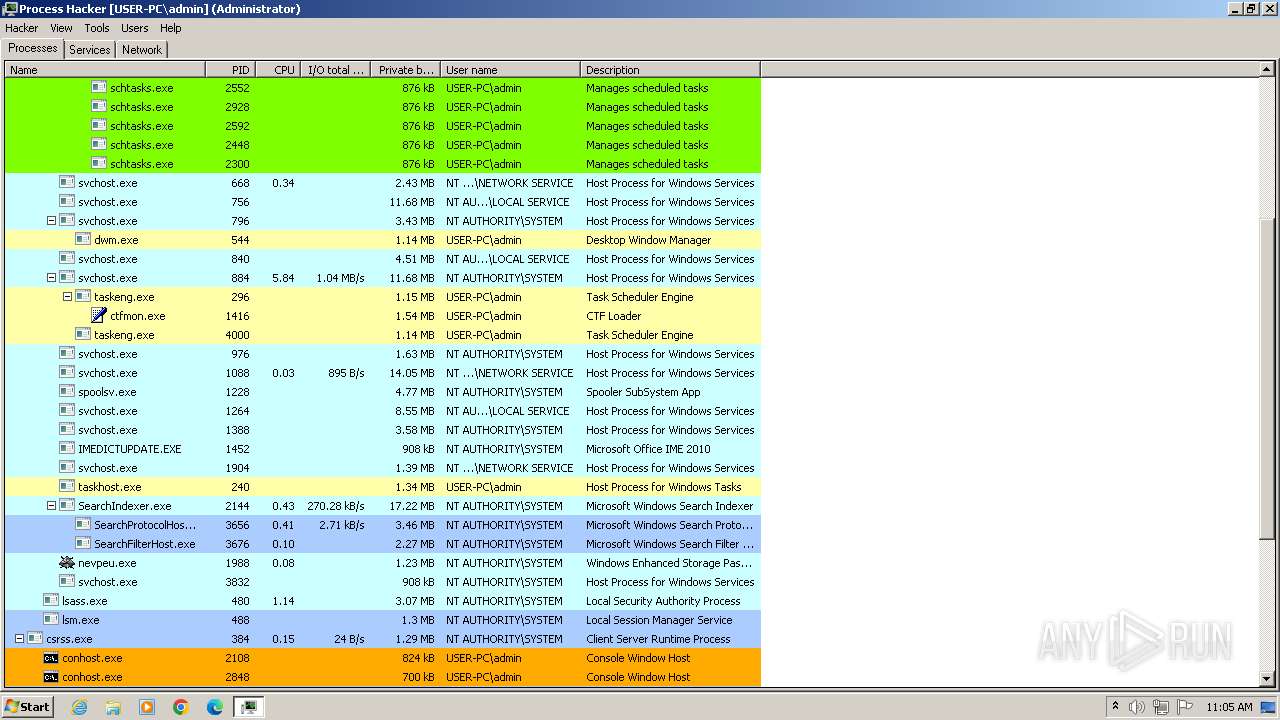Collapse taskeng.exe PID 296 tree
Screen dimensions: 1280x720
click(x=67, y=297)
